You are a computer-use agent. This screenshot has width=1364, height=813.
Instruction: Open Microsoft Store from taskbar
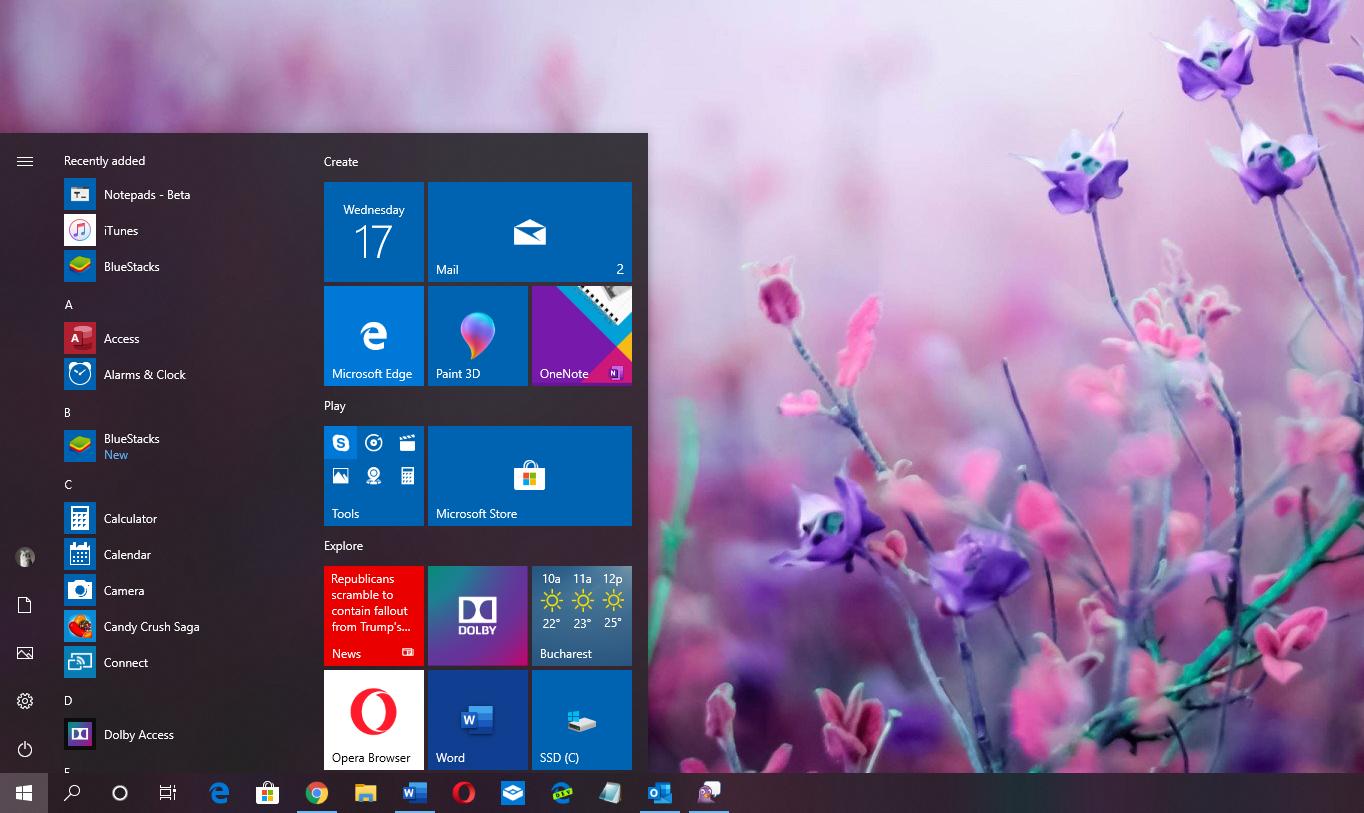tap(267, 793)
